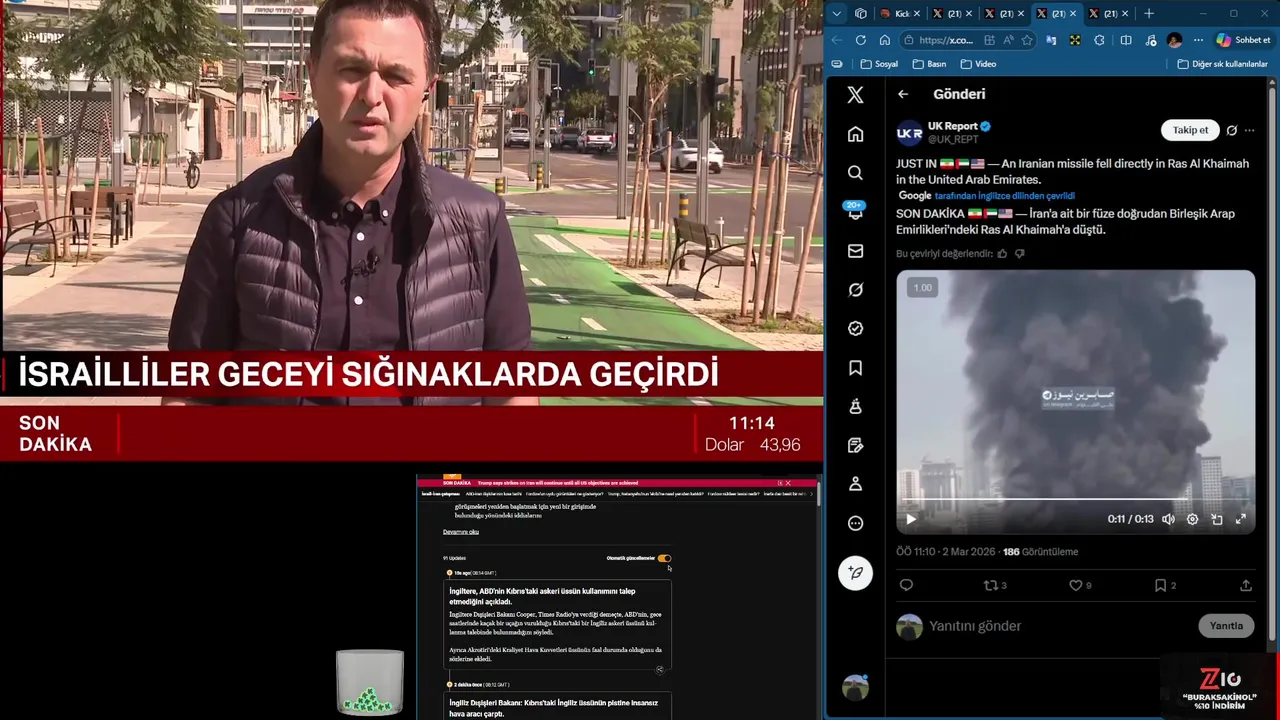Image resolution: width=1280 pixels, height=720 pixels.
Task: Click the Grok icon next to Takip et
Action: tap(1232, 130)
